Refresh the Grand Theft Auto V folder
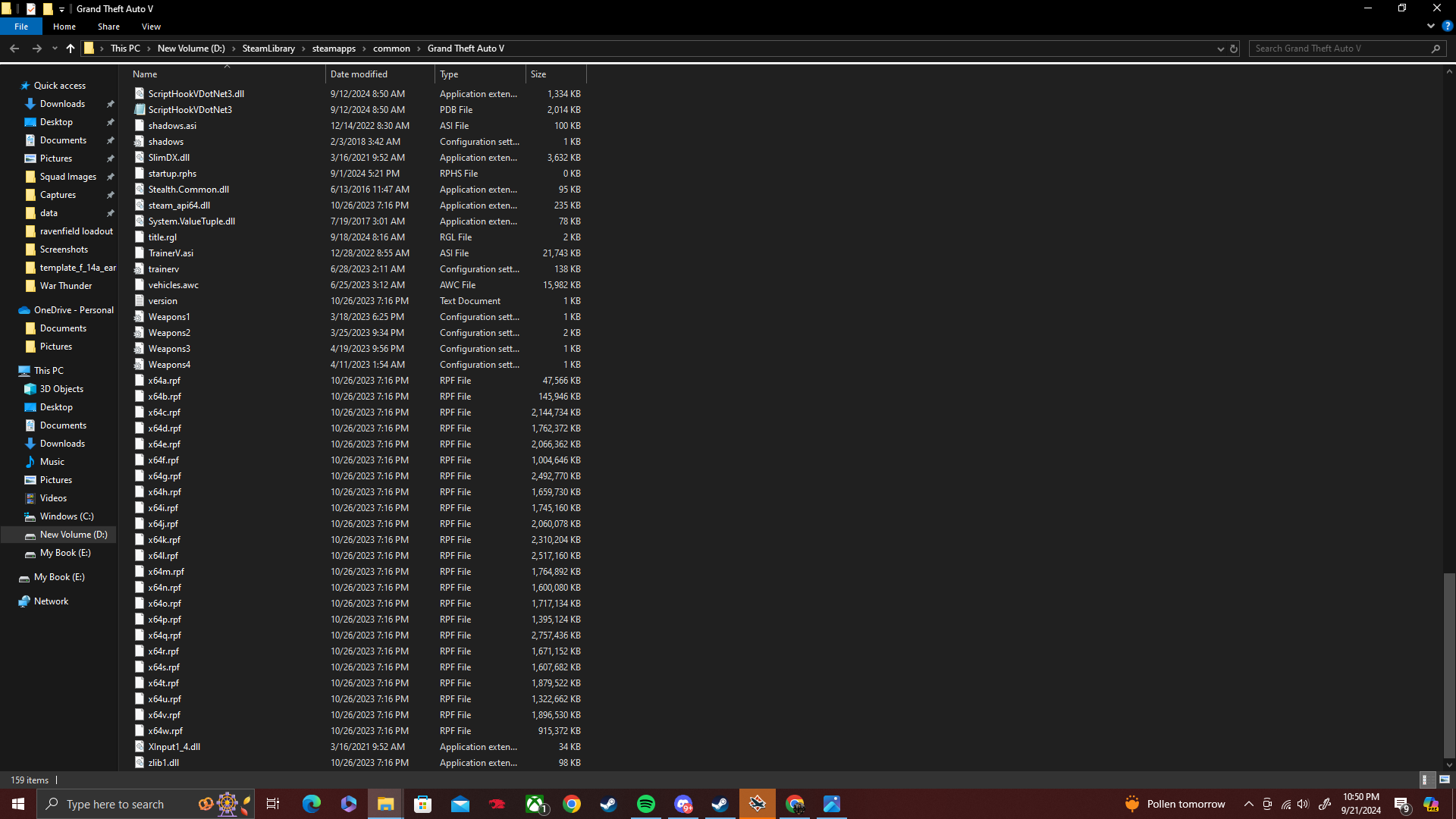 point(1234,49)
